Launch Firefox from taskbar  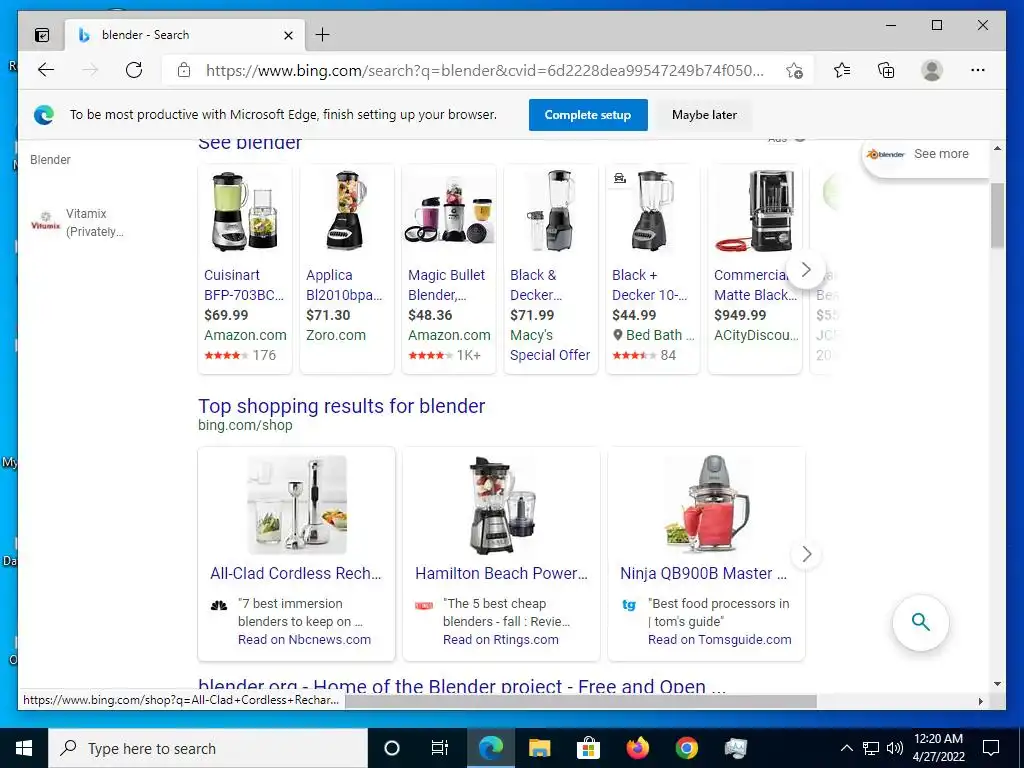637,748
